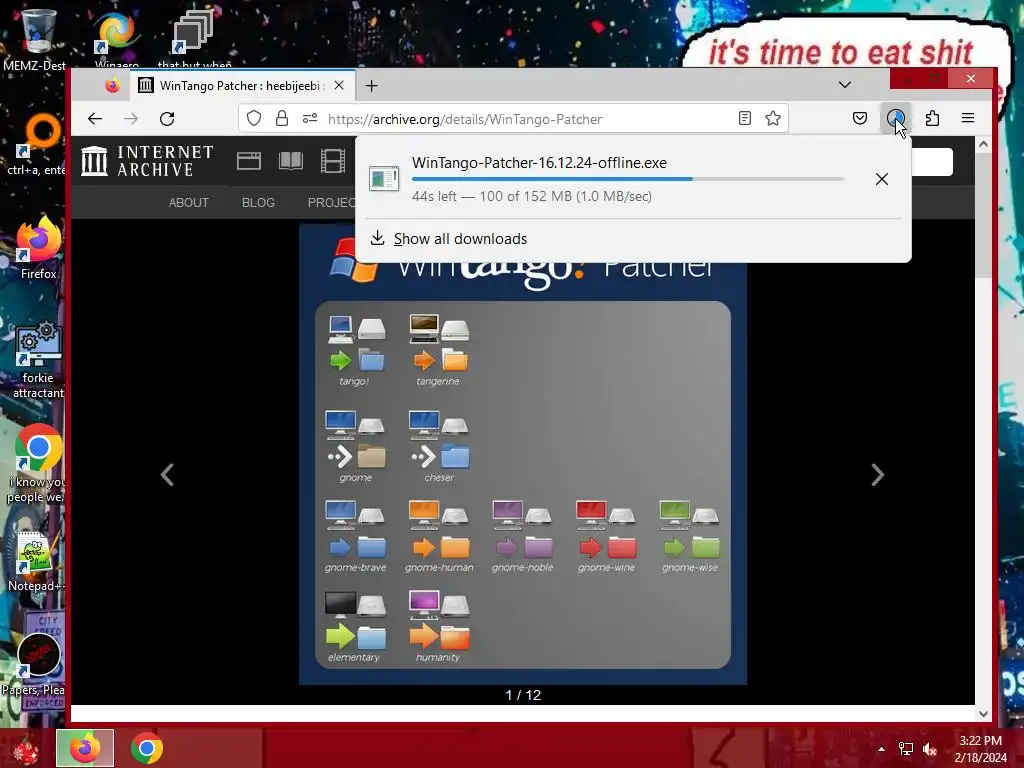Click the network tray icon

(906, 749)
